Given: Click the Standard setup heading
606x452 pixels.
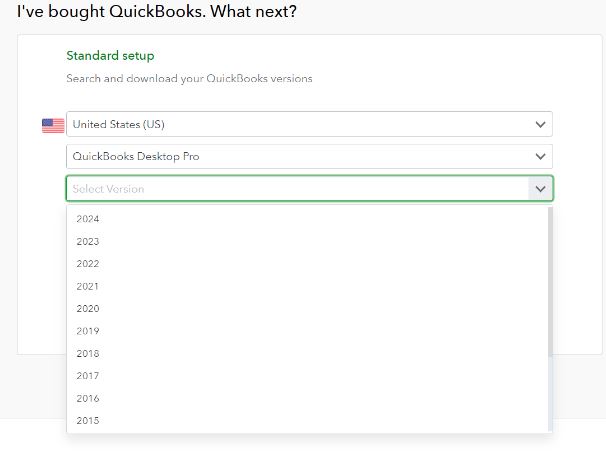Looking at the screenshot, I should tap(110, 56).
